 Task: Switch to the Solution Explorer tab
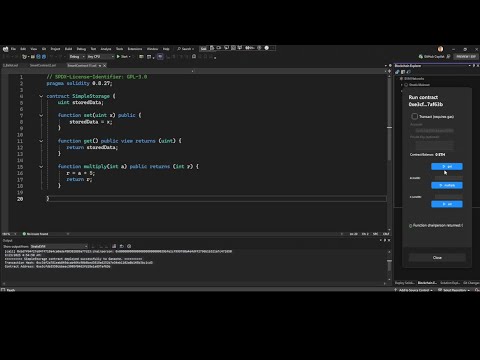click(x=450, y=283)
